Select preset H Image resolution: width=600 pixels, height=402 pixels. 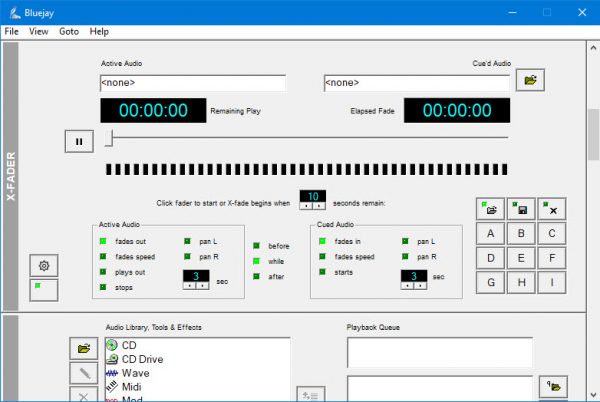pos(521,282)
